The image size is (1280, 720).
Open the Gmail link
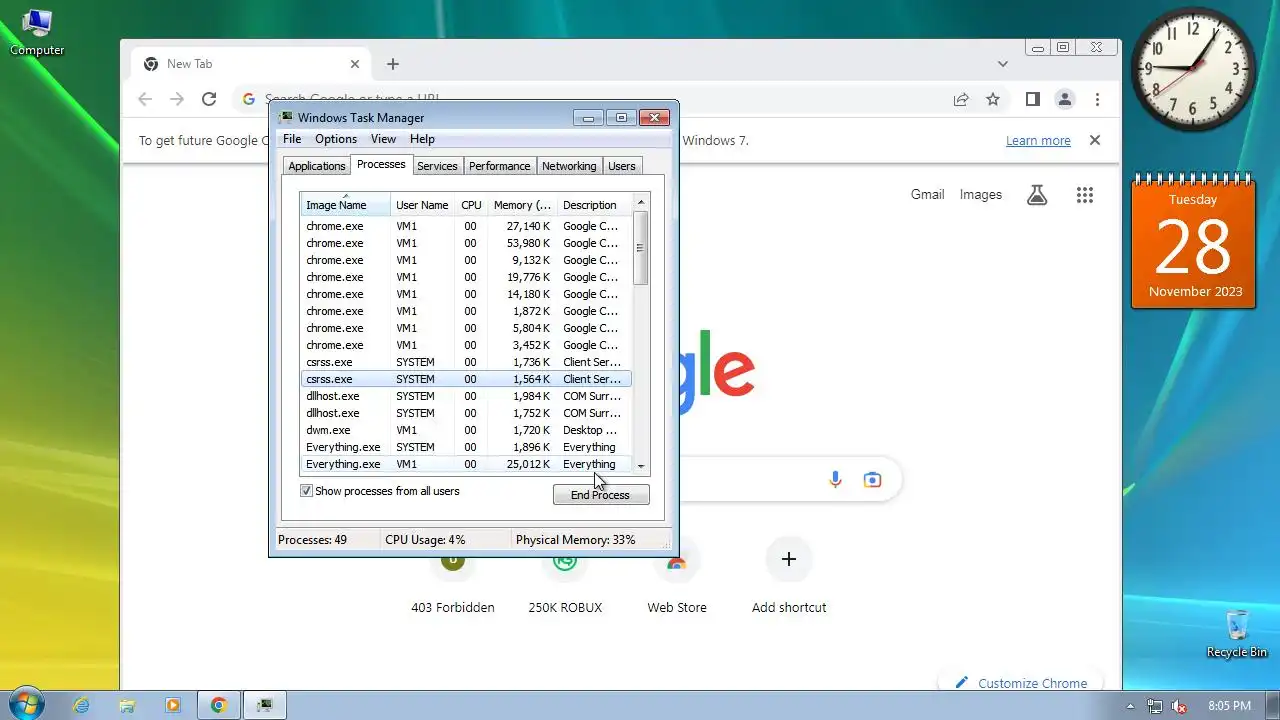(x=927, y=194)
